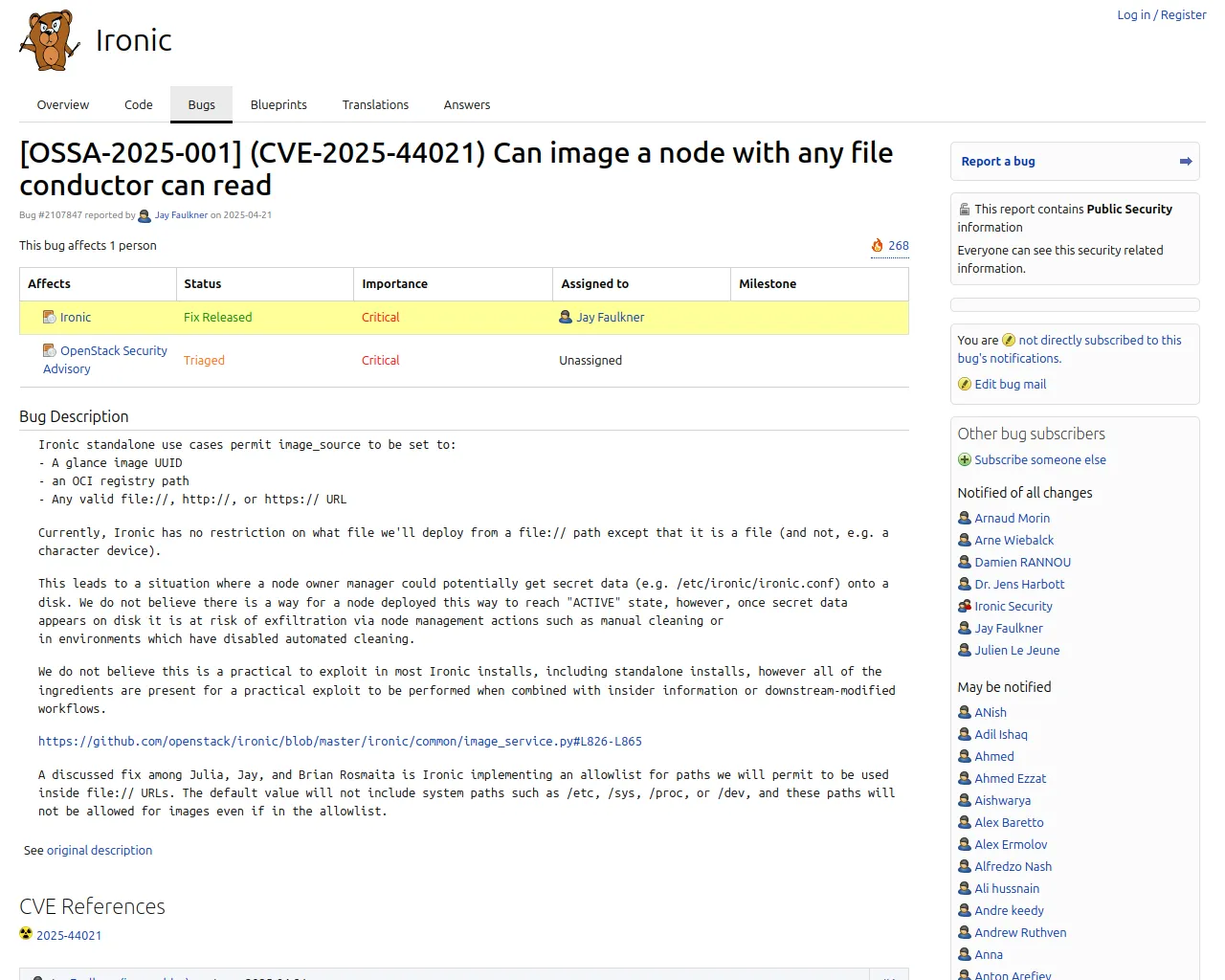Click the radiation CVE icon beside 2025-44021
1225x980 pixels.
[x=26, y=934]
